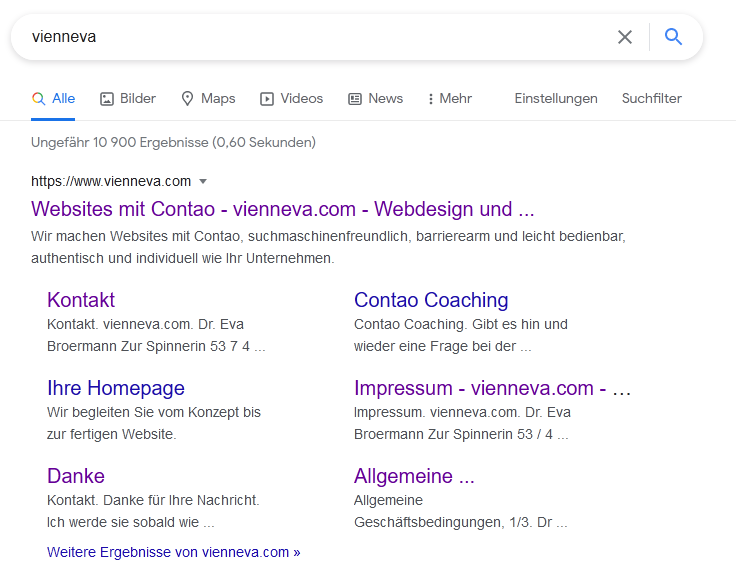Click the blue magnifier search icon

(673, 36)
